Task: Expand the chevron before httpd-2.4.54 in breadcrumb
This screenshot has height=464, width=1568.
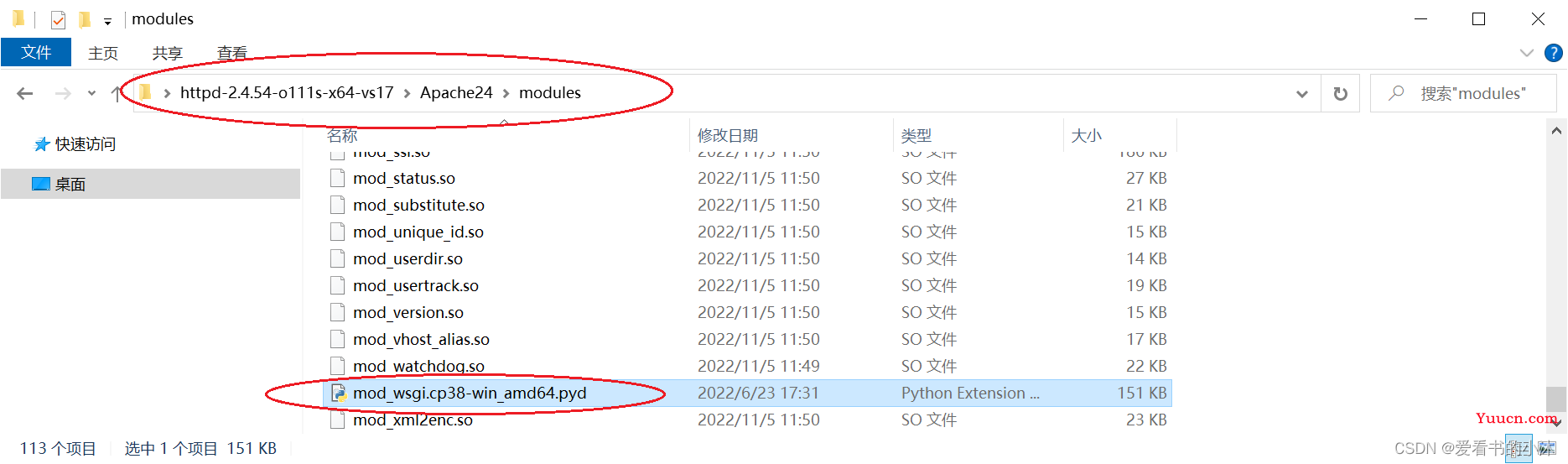Action: pyautogui.click(x=167, y=93)
